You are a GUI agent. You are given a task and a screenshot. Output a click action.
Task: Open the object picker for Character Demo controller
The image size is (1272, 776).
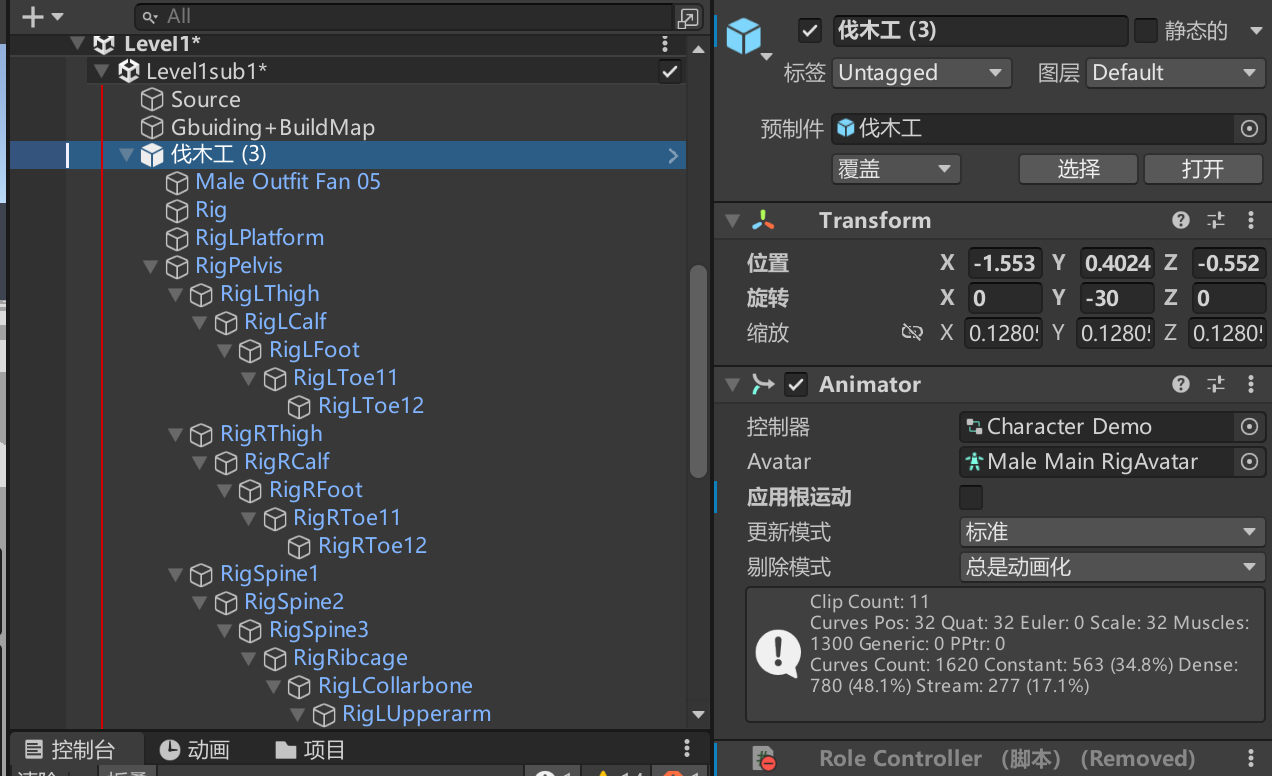1249,427
